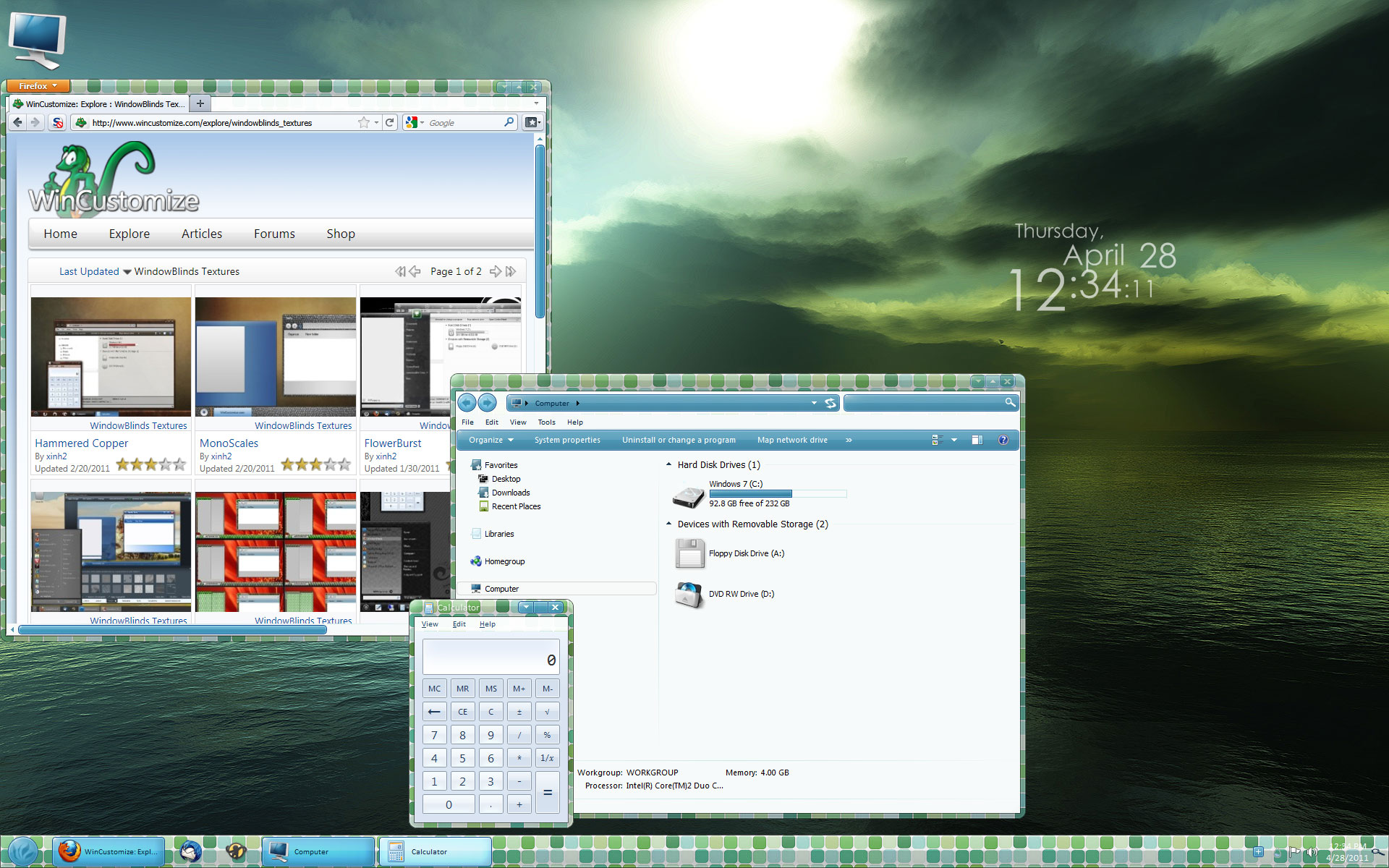Image resolution: width=1389 pixels, height=868 pixels.
Task: Collapse the Hard Disk Drives group
Action: pyautogui.click(x=668, y=464)
